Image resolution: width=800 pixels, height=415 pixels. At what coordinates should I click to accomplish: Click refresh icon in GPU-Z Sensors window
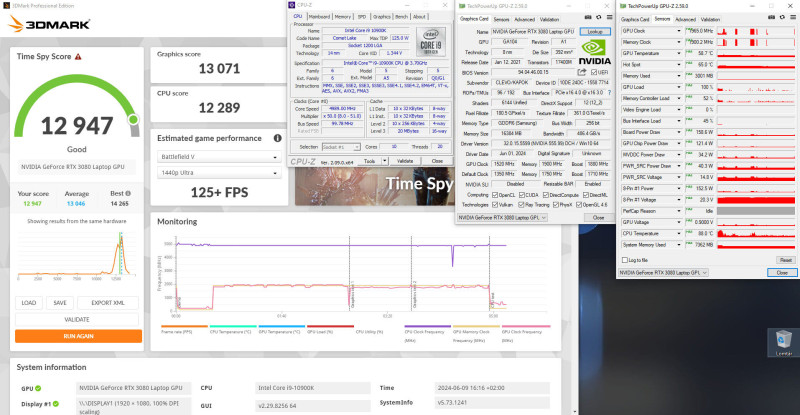(x=783, y=17)
